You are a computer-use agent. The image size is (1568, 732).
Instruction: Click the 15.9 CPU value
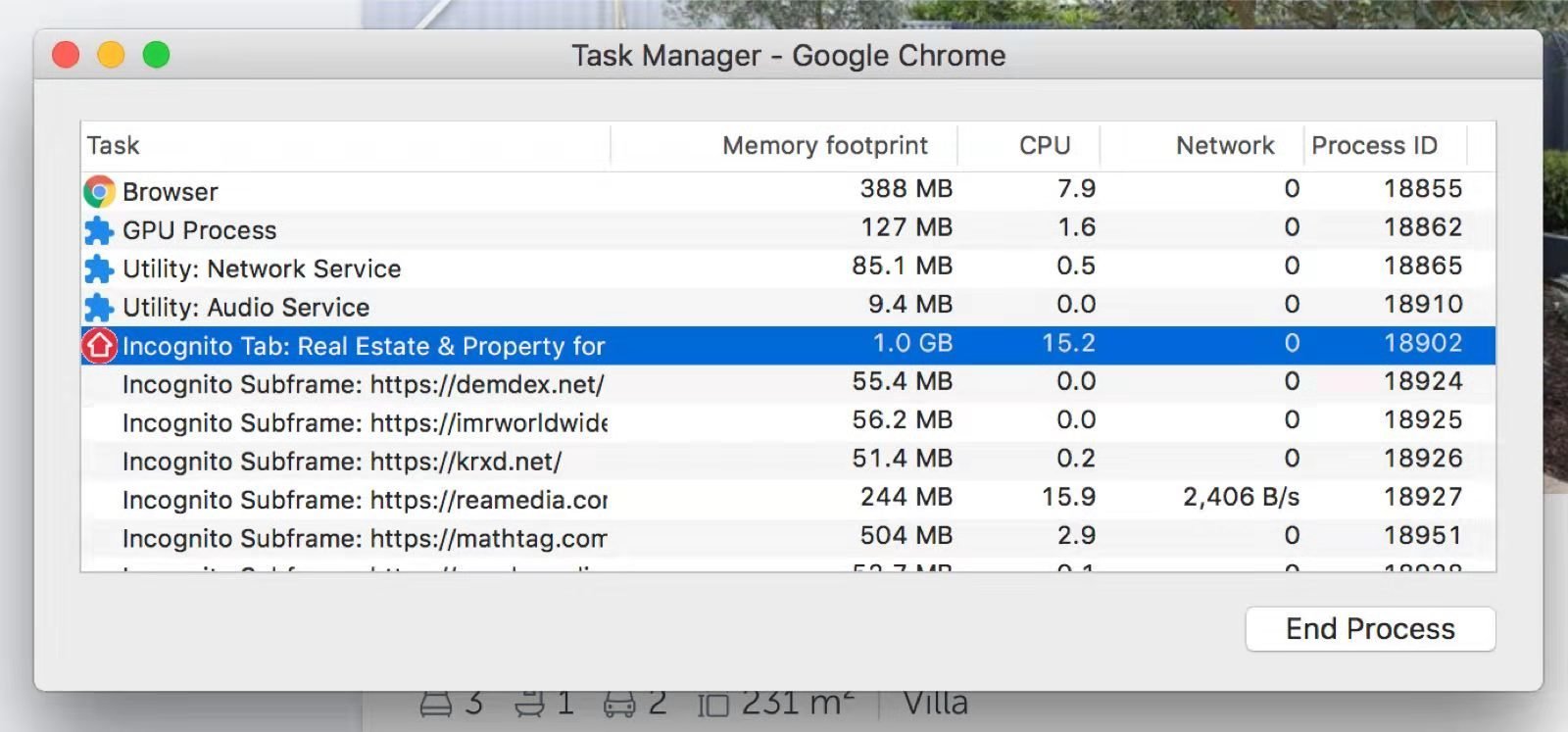point(1068,497)
